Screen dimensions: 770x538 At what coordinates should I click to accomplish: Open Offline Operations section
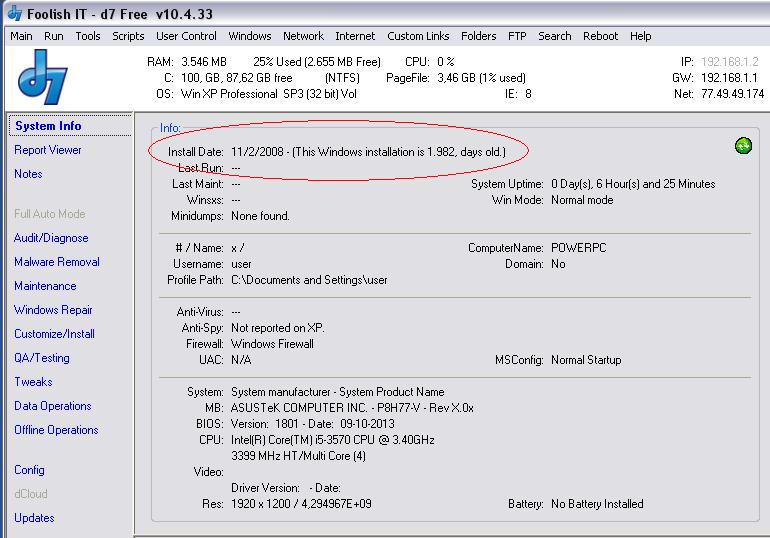pos(56,430)
